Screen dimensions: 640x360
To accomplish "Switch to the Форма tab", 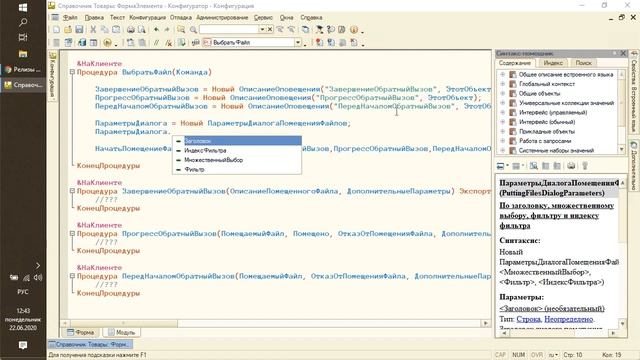I will [x=81, y=332].
